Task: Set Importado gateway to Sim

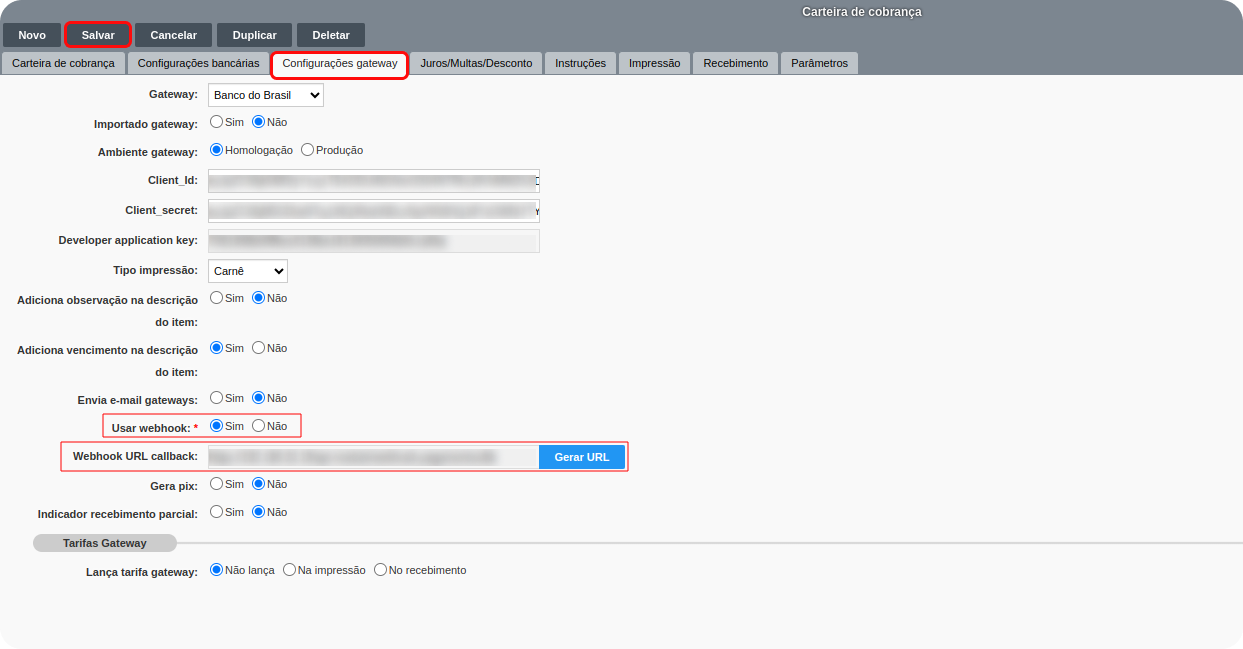Action: click(216, 122)
